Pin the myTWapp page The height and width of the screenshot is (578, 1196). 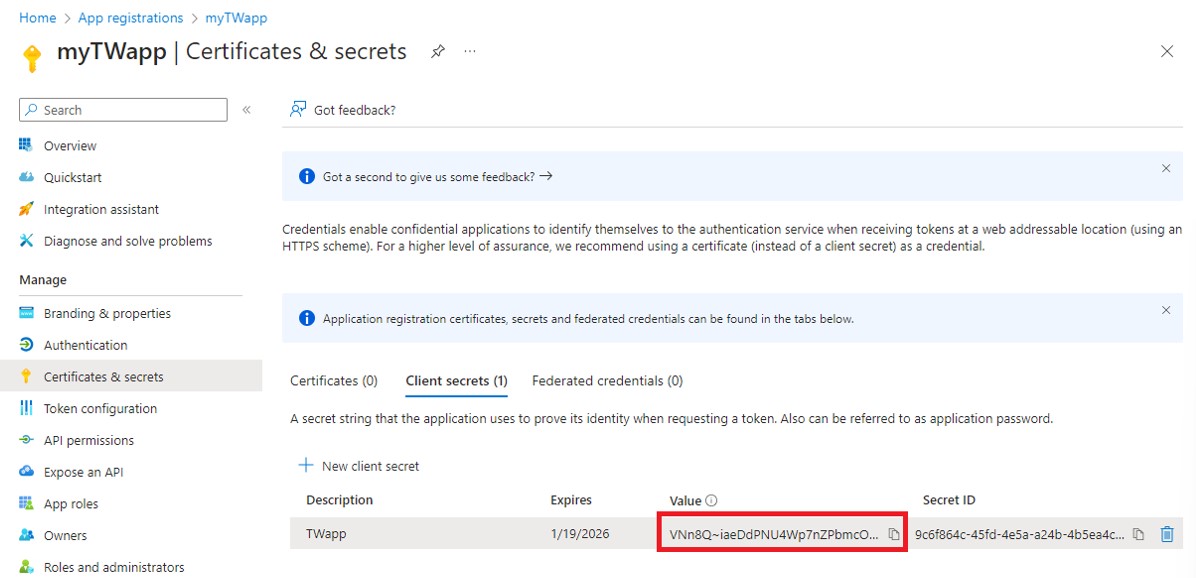pyautogui.click(x=437, y=52)
